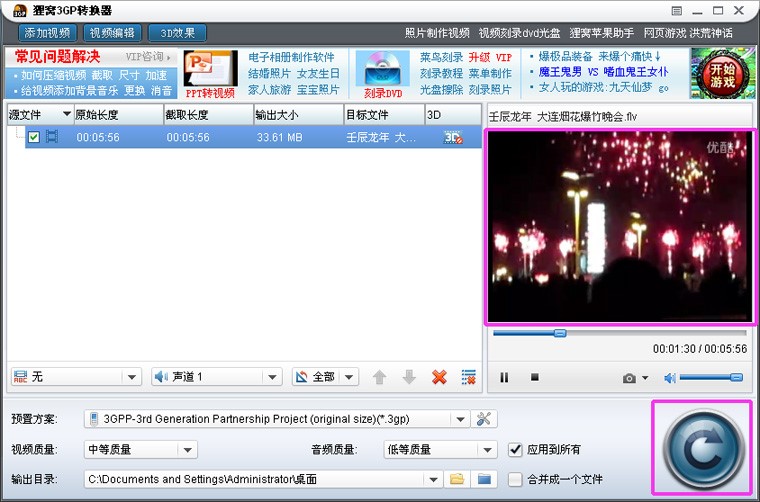760x502 pixels.
Task: Move selected file up in list
Action: (x=379, y=377)
